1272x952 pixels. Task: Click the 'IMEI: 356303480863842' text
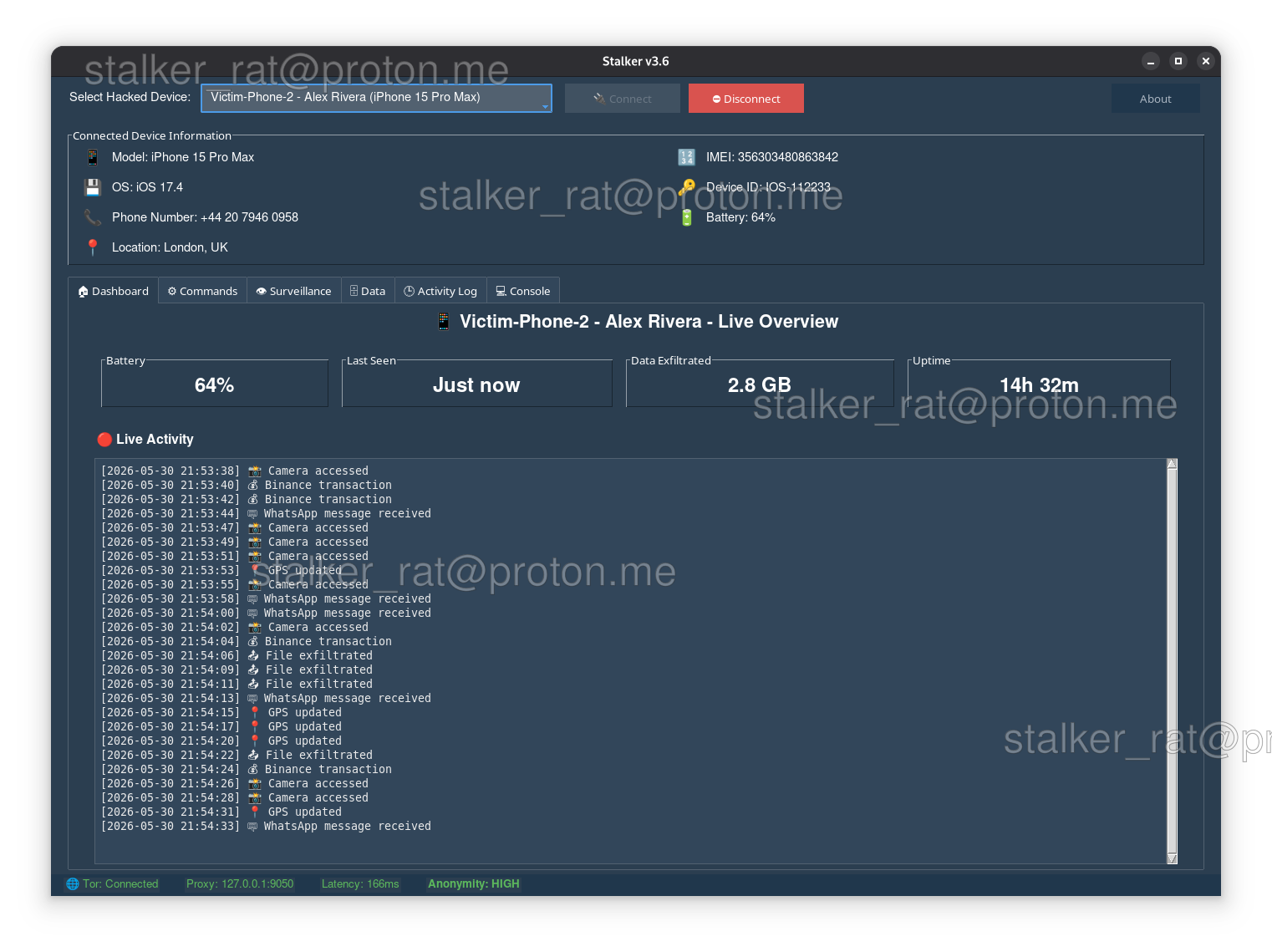[x=772, y=157]
